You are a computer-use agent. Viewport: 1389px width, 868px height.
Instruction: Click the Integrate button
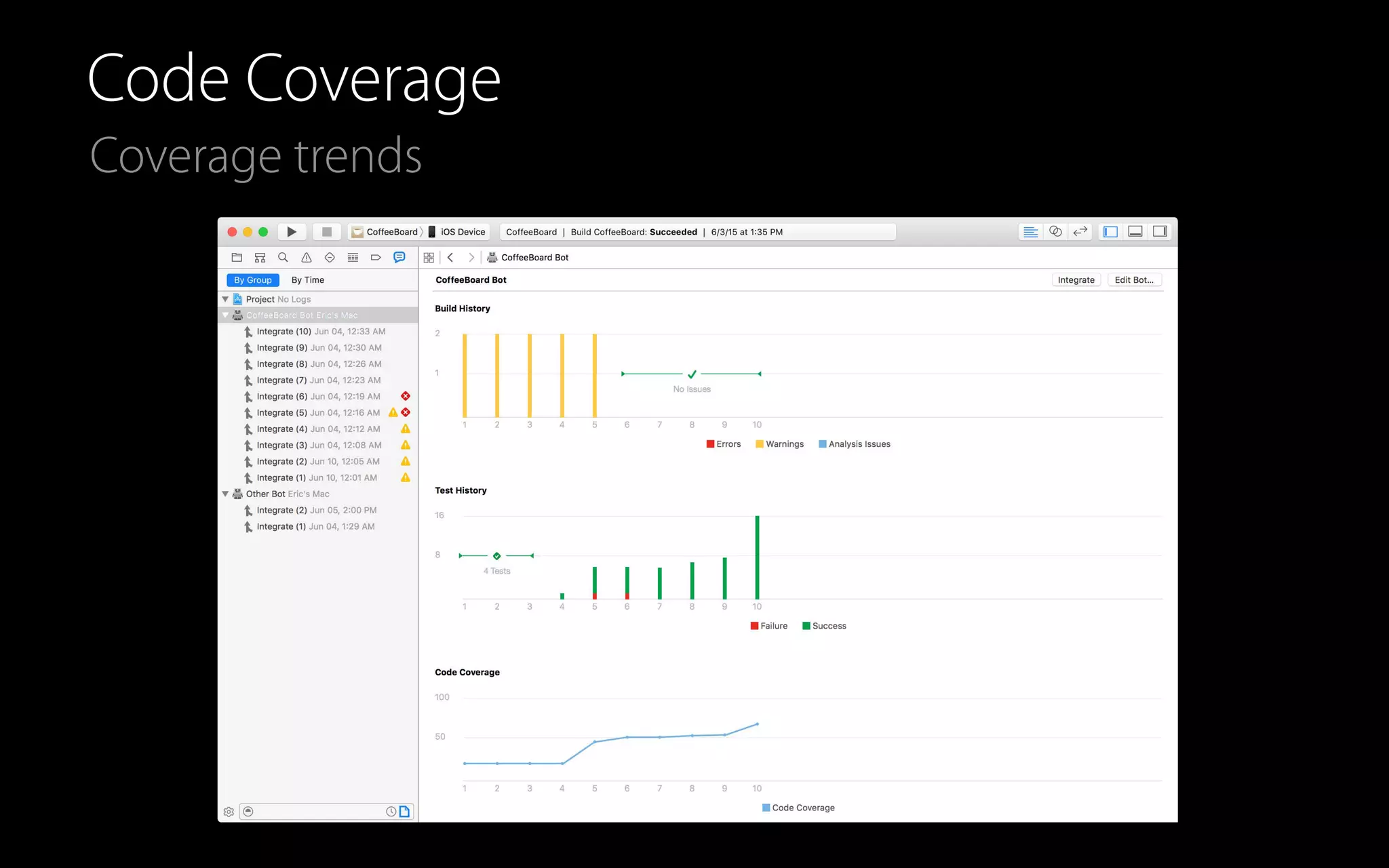tap(1076, 280)
